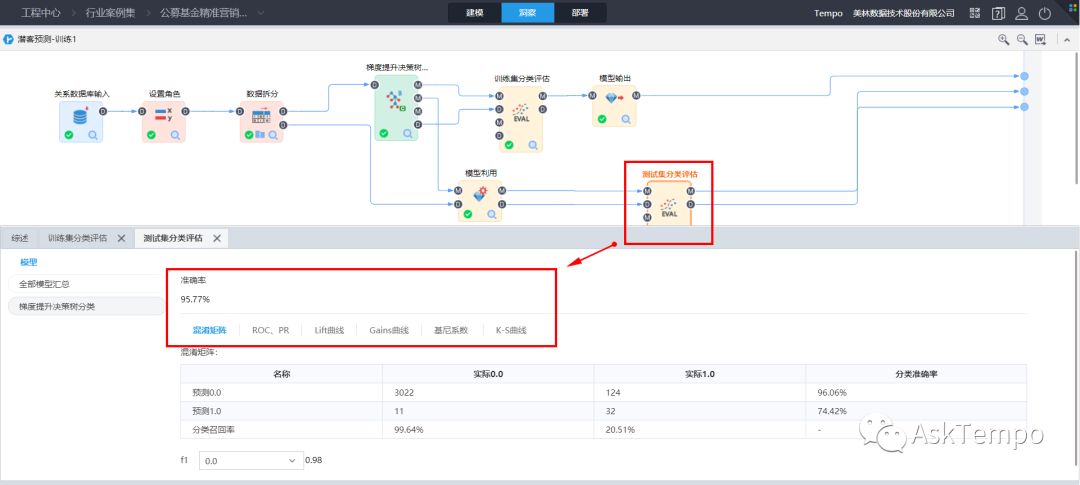Click the 分类准确率 column header

916,373
